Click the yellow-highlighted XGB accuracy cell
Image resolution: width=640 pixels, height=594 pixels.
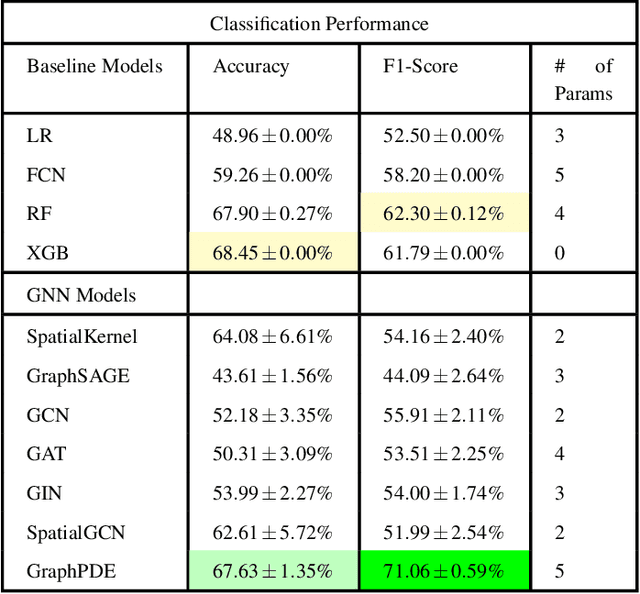click(x=272, y=253)
